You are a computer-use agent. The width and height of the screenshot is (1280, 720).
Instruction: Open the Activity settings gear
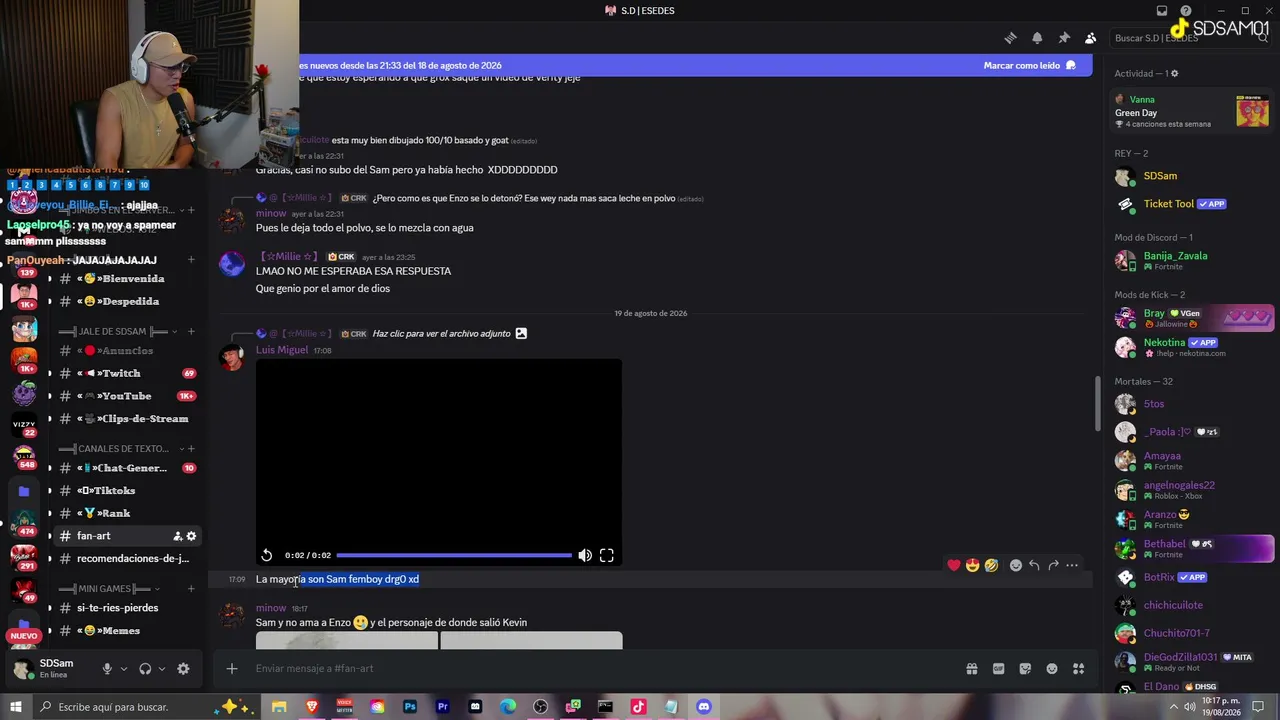tap(1174, 73)
